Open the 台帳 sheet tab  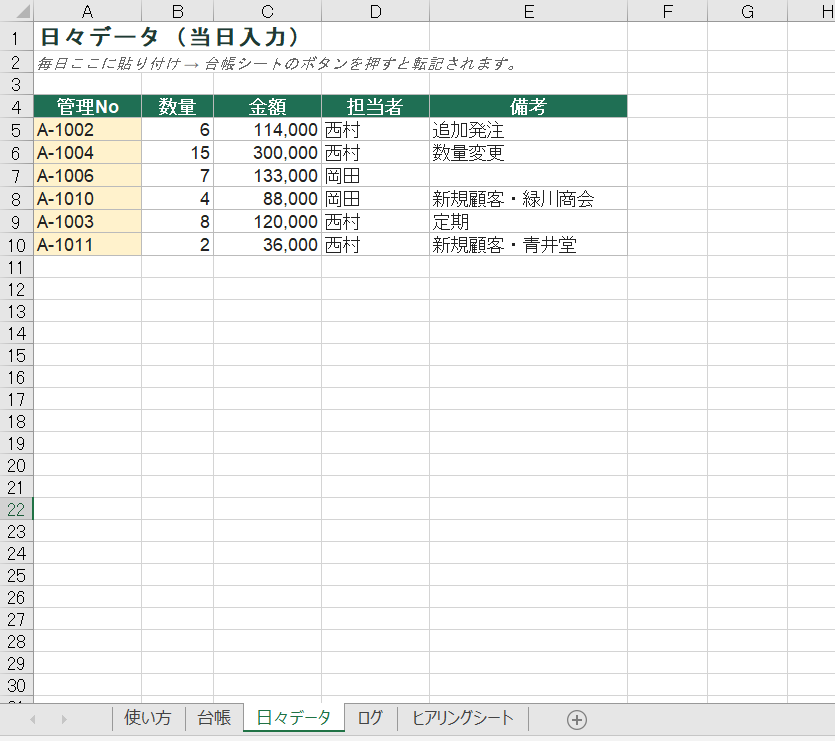click(x=214, y=718)
